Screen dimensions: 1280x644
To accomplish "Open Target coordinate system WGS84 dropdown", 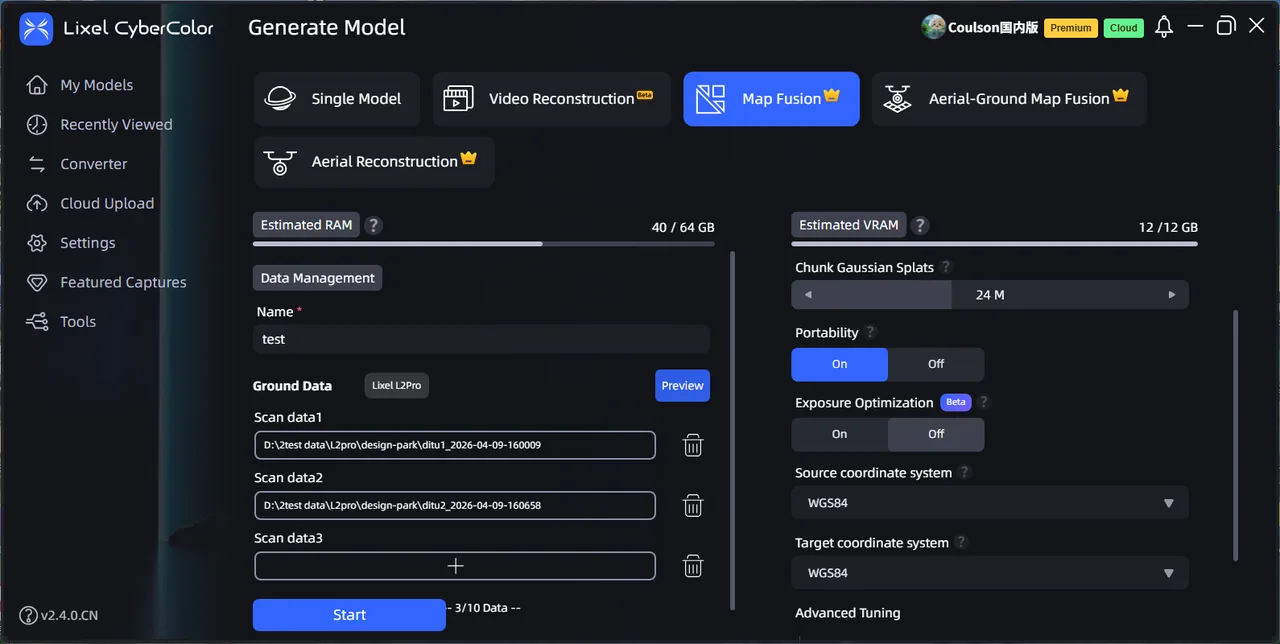I will [990, 573].
